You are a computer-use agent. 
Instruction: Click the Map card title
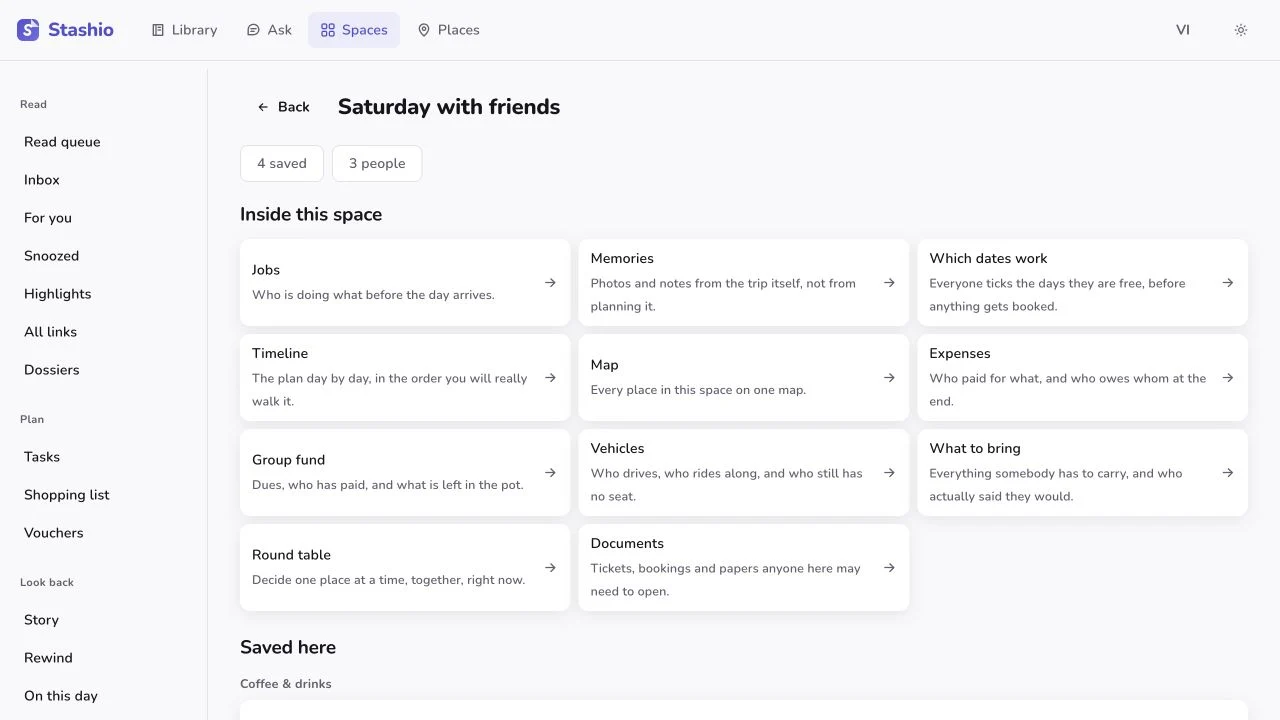point(605,365)
